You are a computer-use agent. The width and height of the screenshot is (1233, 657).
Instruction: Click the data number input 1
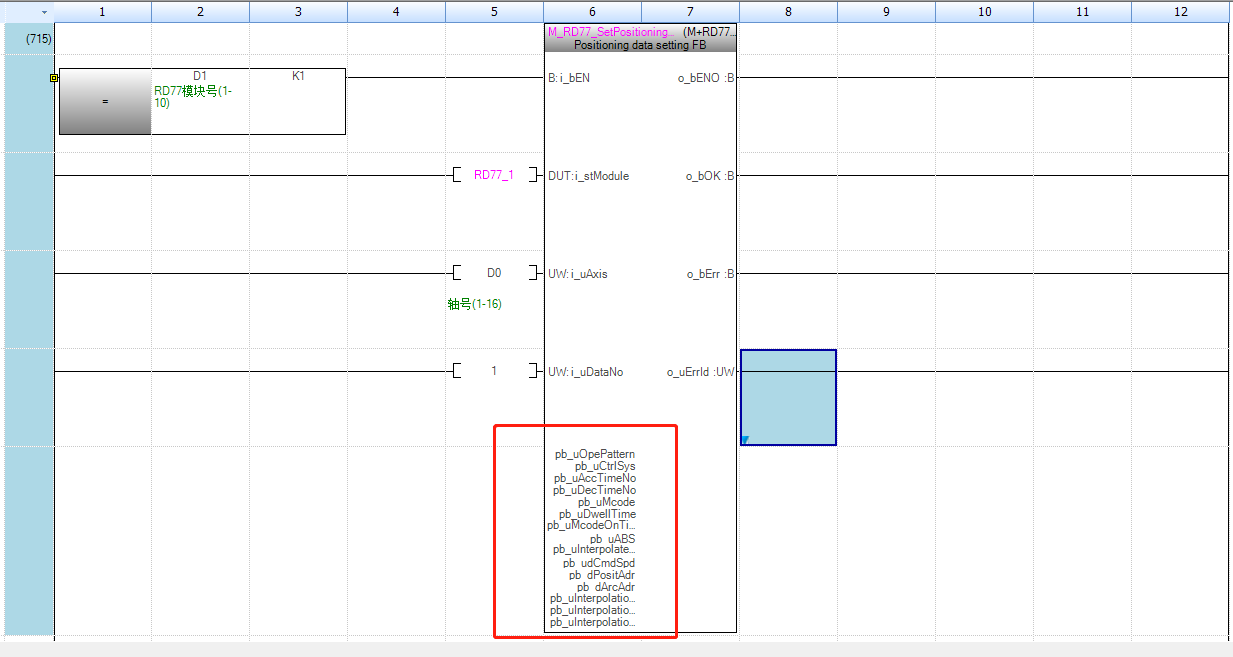coord(494,371)
